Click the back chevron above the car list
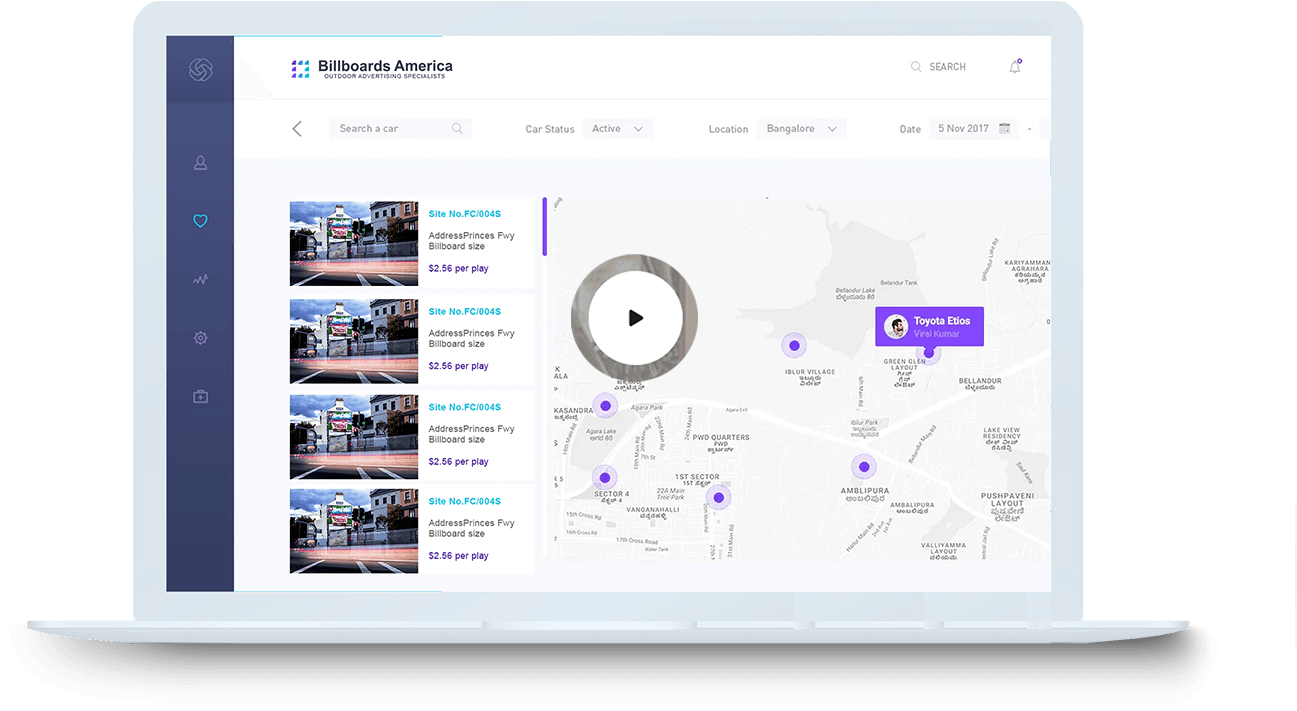The width and height of the screenshot is (1297, 711). 297,128
